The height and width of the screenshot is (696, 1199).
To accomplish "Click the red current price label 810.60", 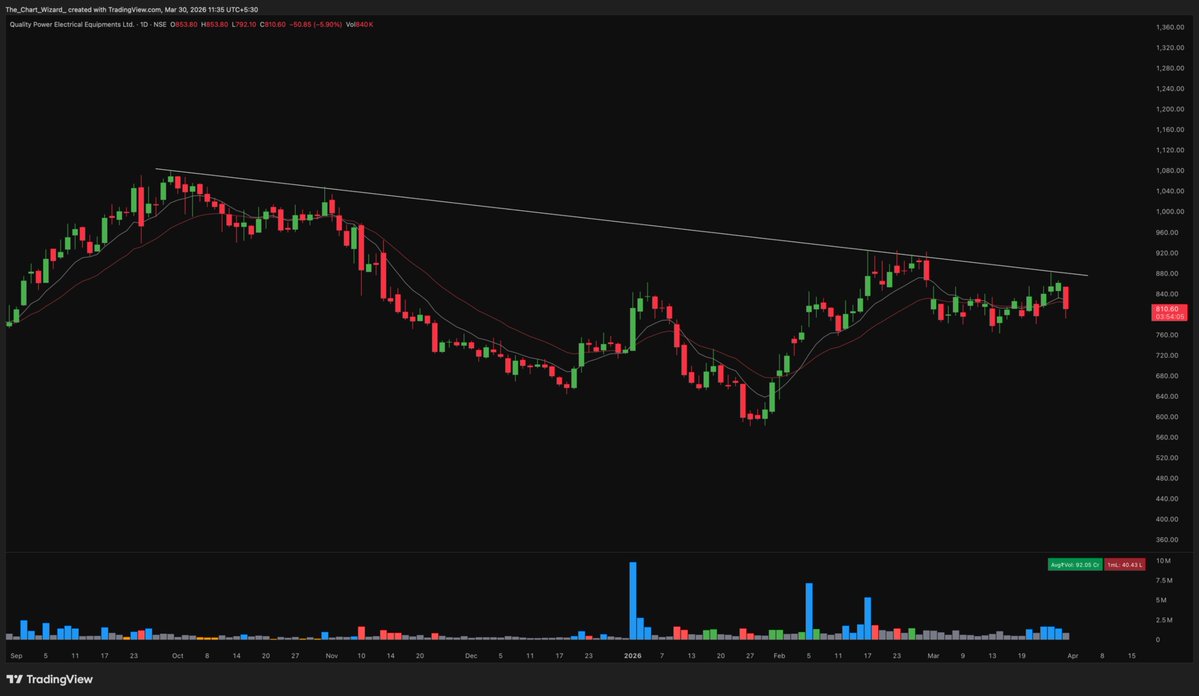I will [1169, 312].
